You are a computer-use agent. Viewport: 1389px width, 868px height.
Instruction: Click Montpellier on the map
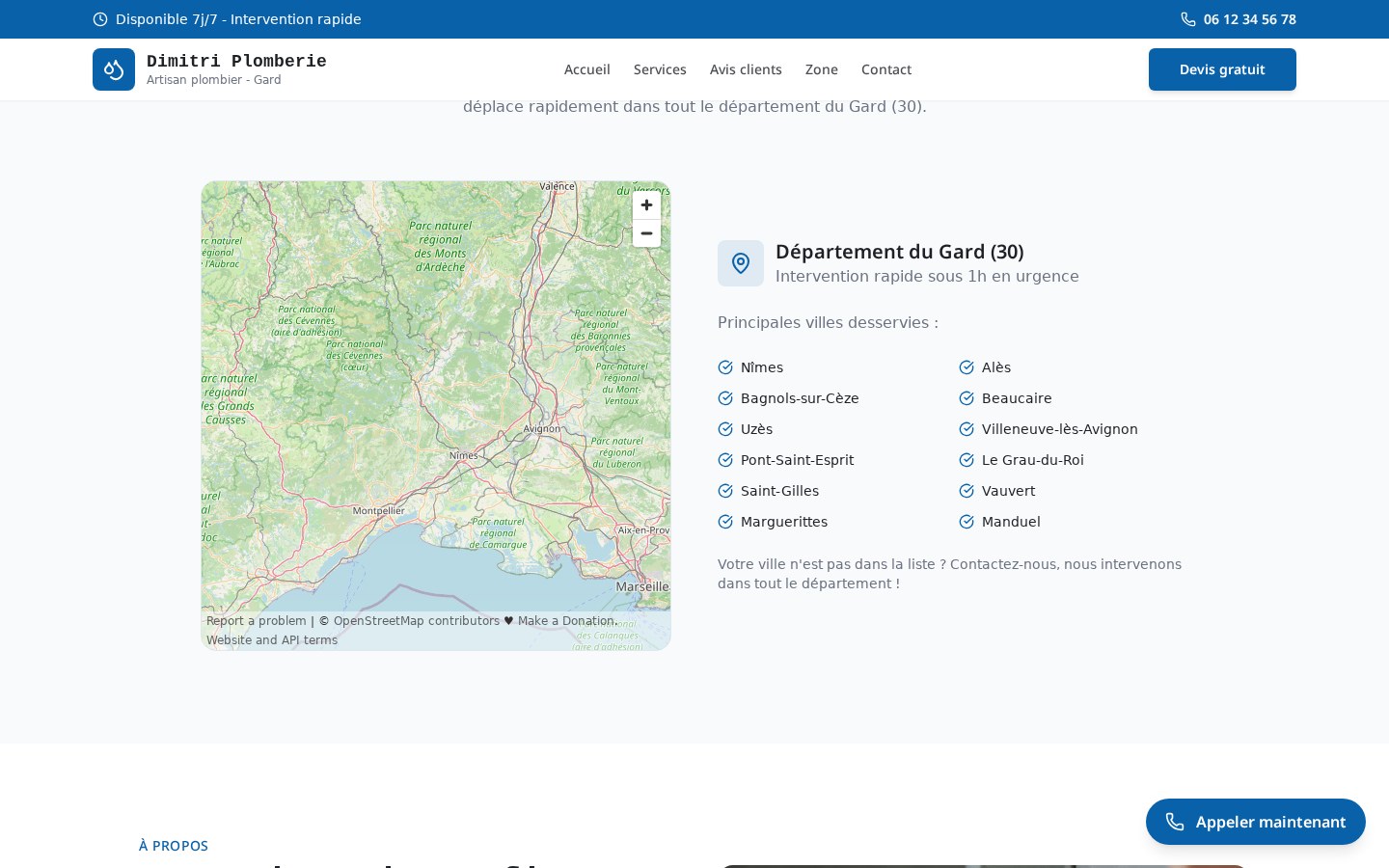pos(379,511)
